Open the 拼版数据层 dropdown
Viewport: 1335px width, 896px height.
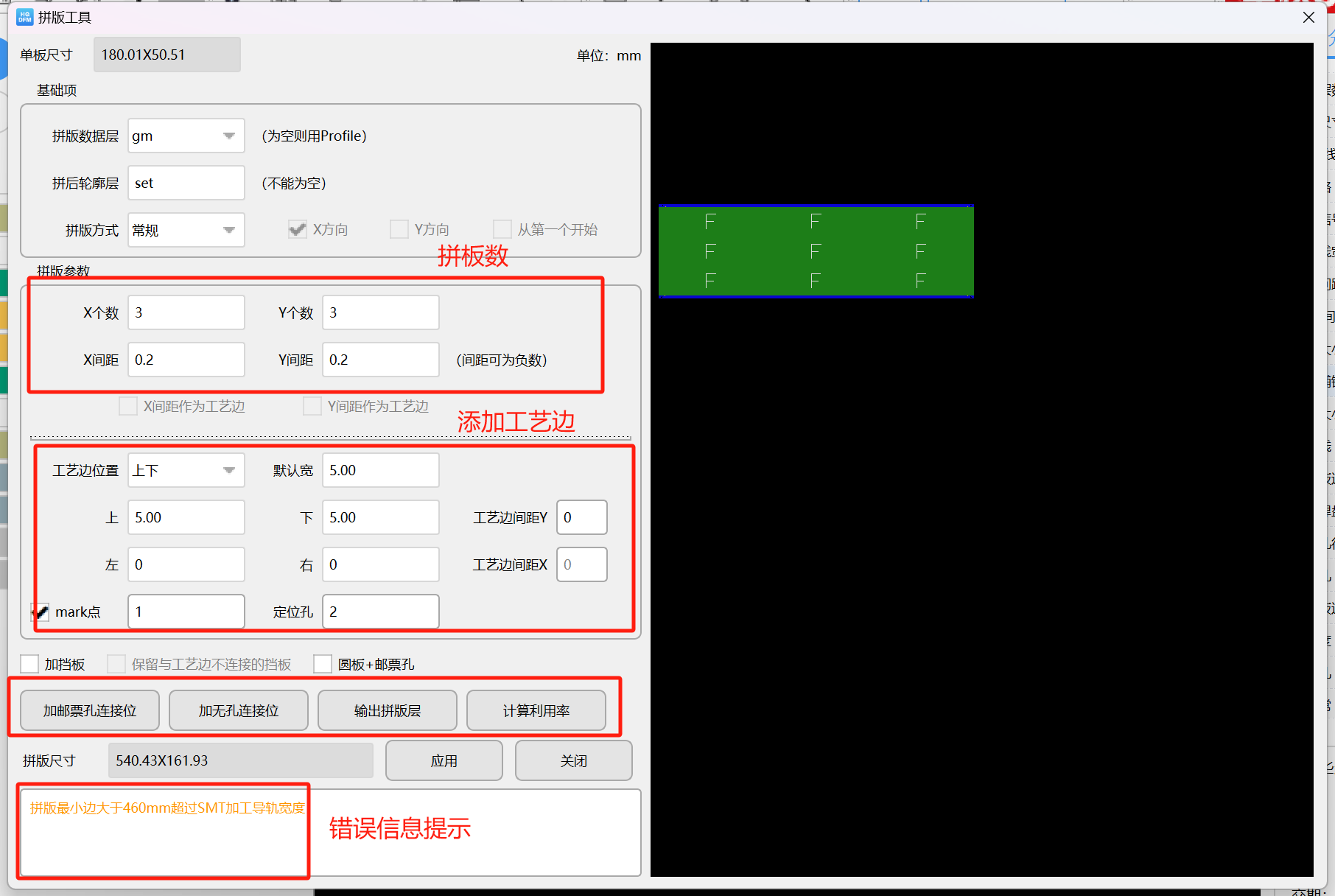[228, 136]
